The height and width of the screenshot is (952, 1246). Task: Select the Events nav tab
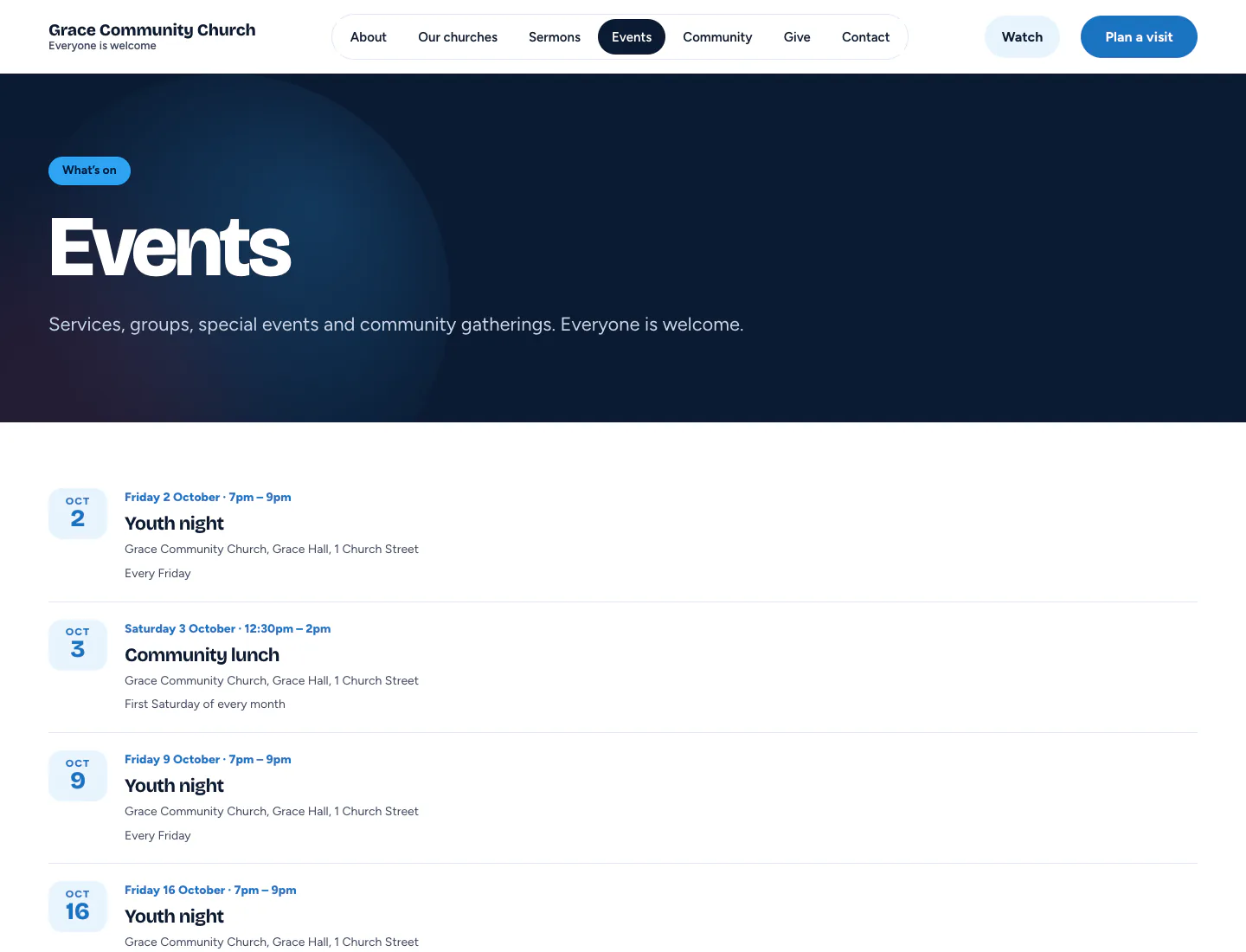632,37
